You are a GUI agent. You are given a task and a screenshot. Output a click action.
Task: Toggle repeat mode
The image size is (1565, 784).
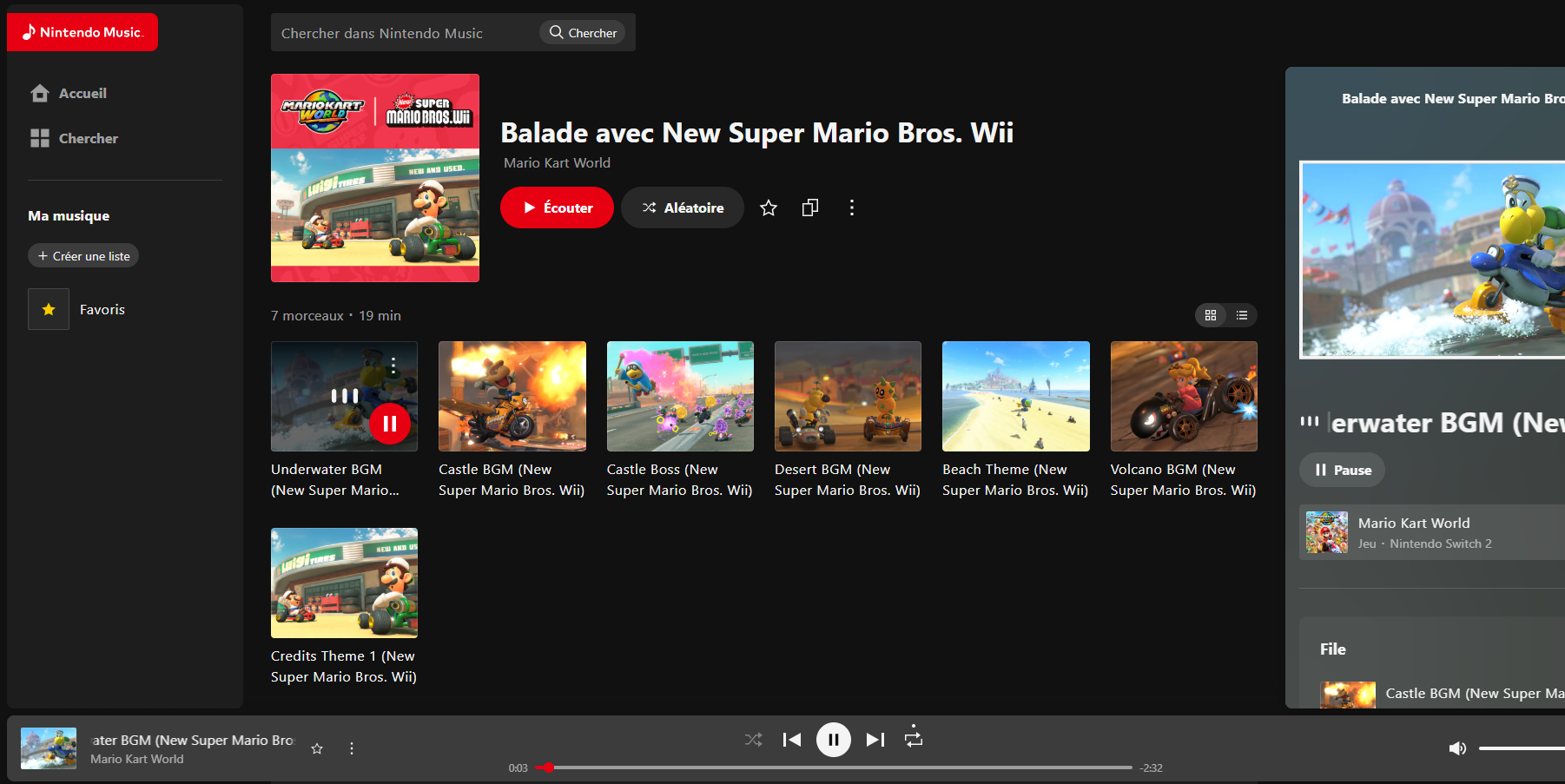[914, 739]
